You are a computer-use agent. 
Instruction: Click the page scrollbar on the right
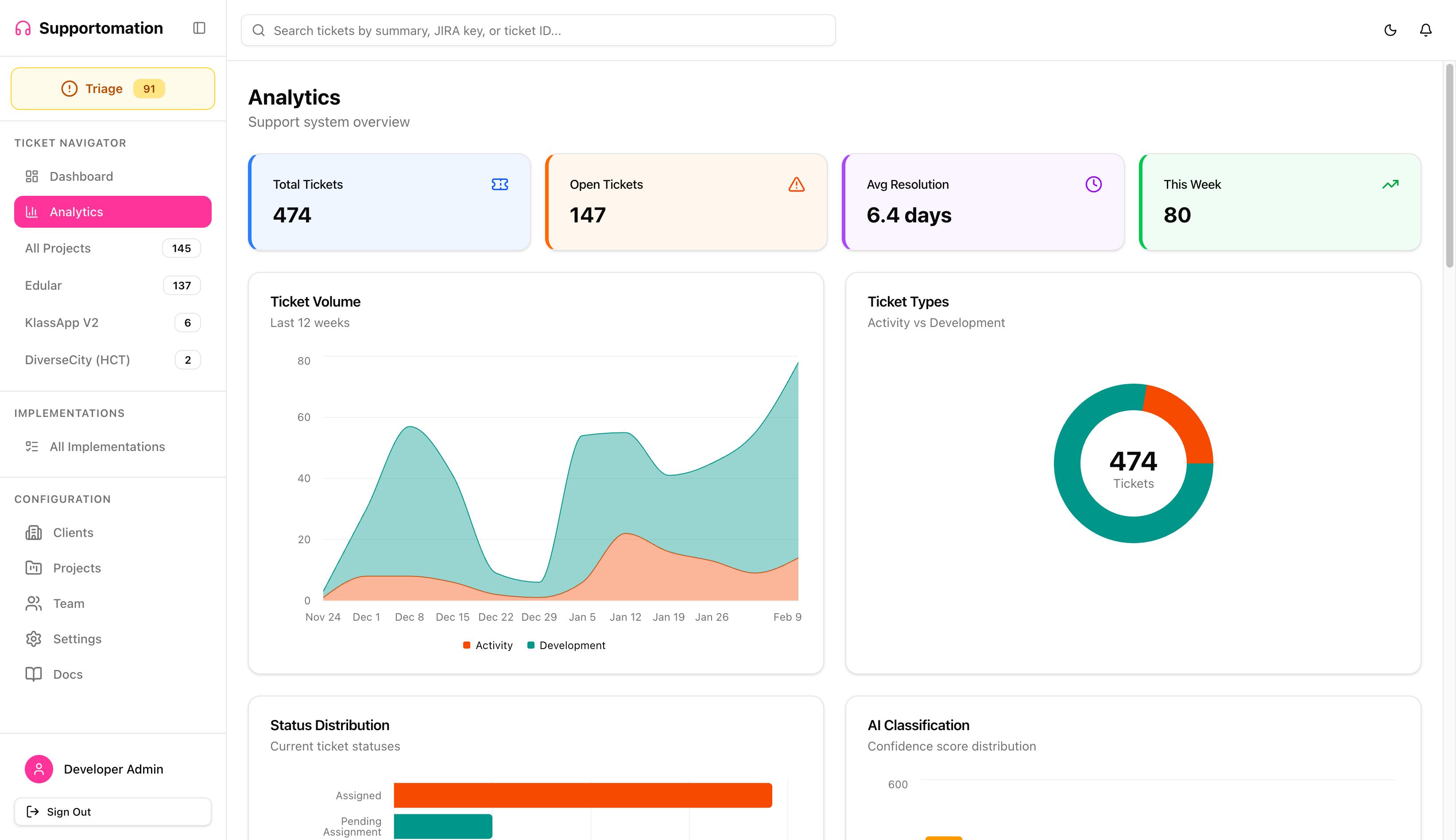point(1449,162)
